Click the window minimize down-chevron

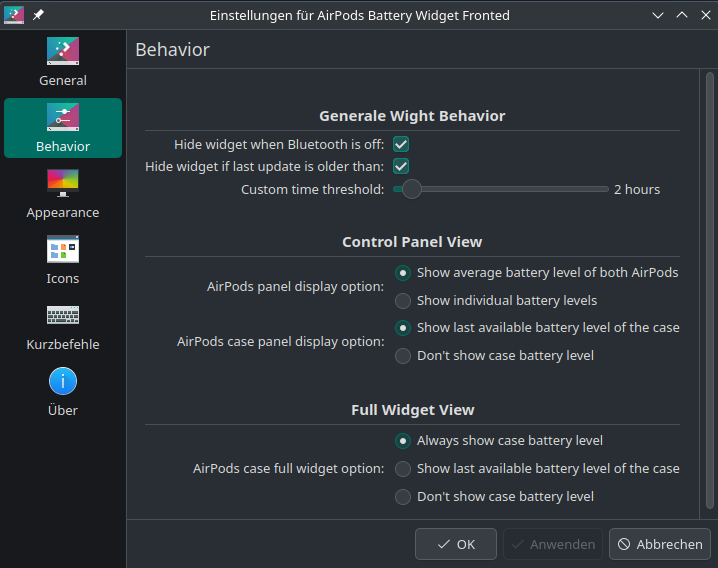click(658, 15)
